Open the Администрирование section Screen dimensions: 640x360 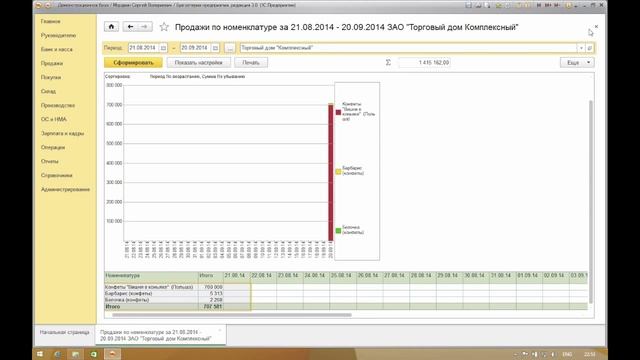(65, 189)
